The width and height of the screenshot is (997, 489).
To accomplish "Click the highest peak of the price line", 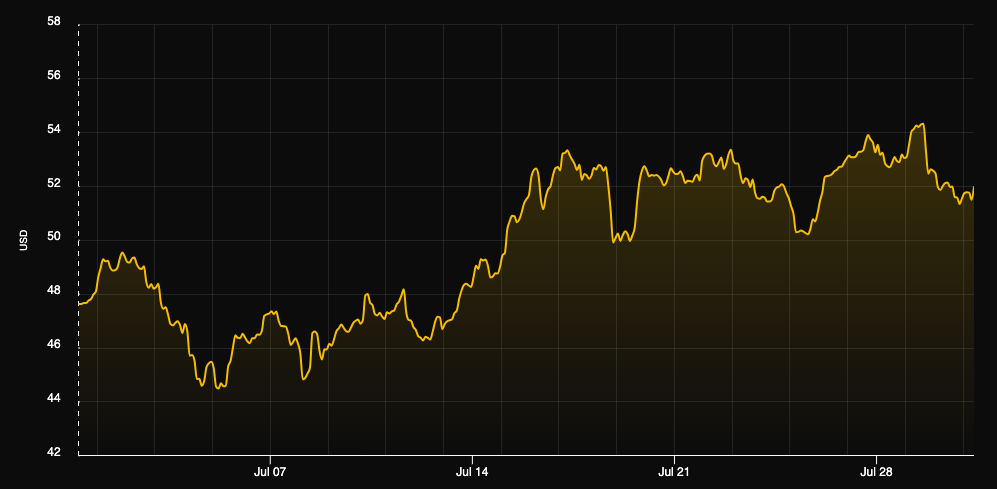I will point(921,124).
